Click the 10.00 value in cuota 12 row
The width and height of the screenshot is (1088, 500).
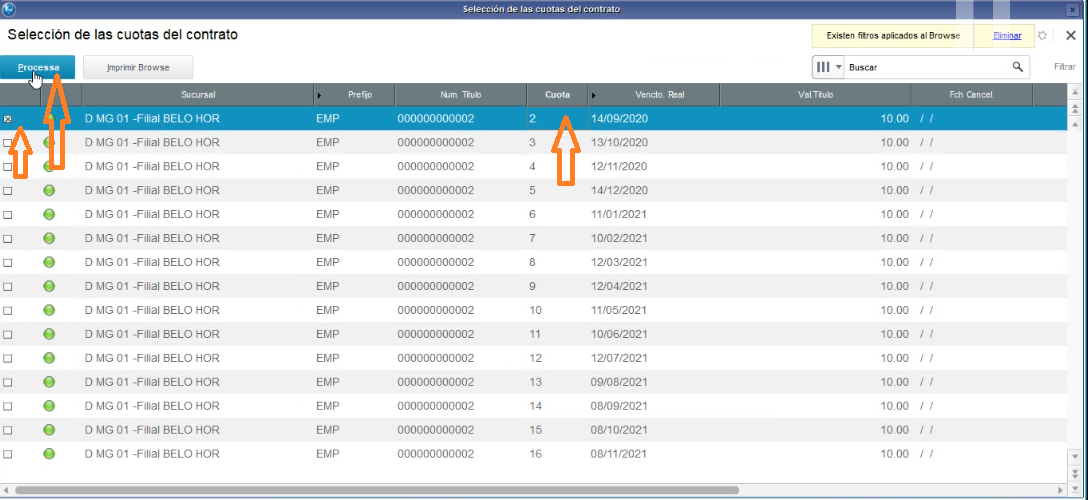click(x=894, y=358)
